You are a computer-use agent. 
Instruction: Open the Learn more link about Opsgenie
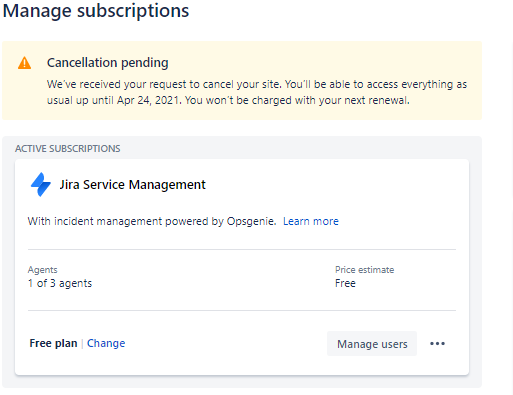click(311, 221)
